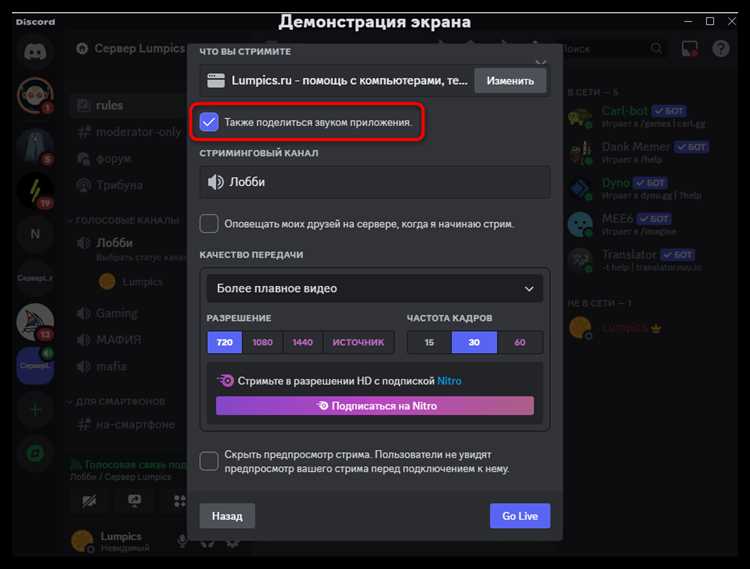Set frame rate to 30
The height and width of the screenshot is (569, 750).
coord(474,342)
